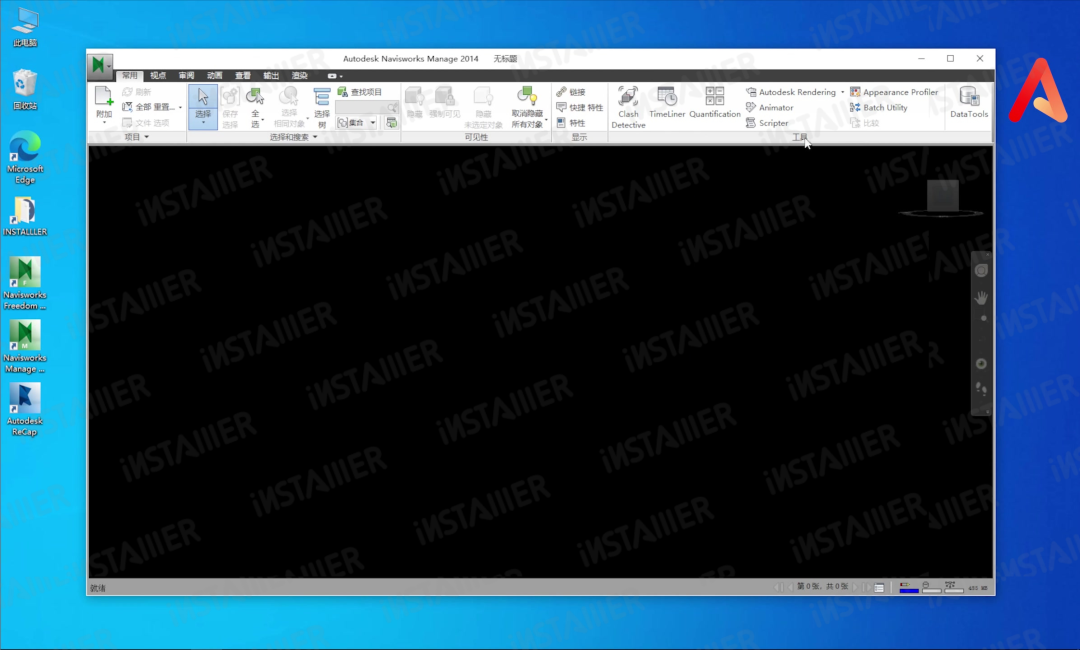The width and height of the screenshot is (1080, 650).
Task: Switch to the 审阅 (Review) ribbon tab
Action: pyautogui.click(x=186, y=75)
